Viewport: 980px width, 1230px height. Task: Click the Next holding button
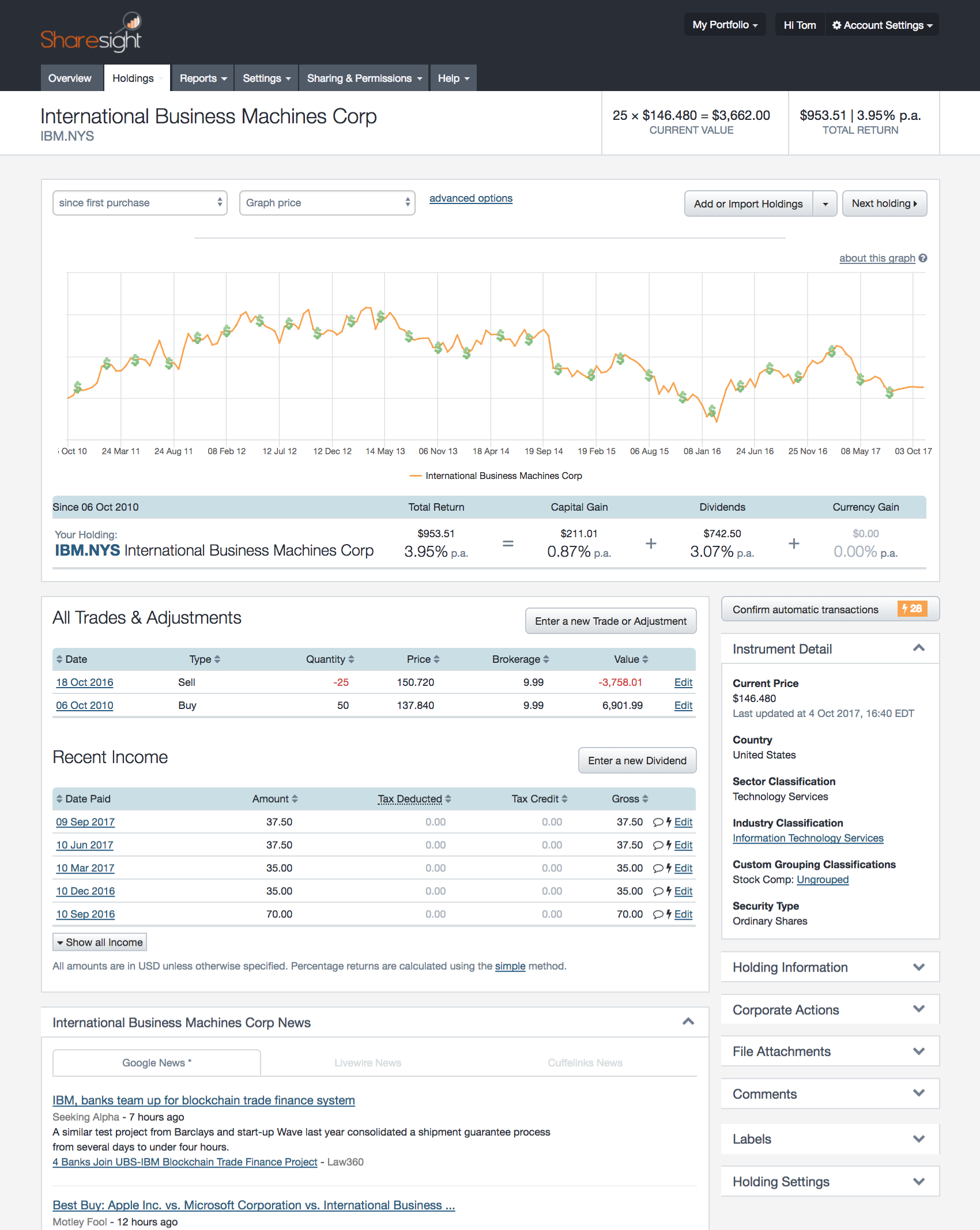884,204
